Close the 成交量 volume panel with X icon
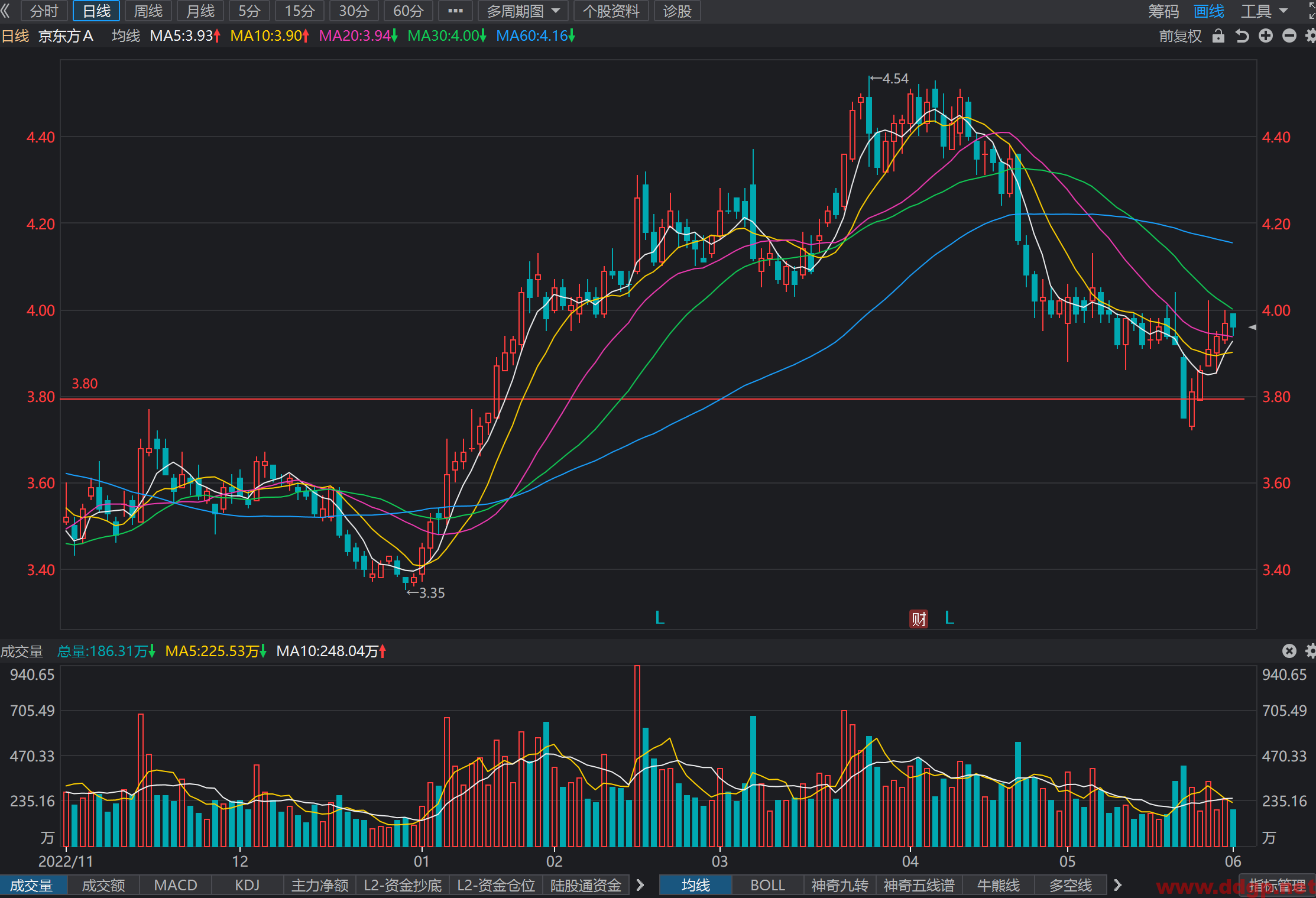The image size is (1316, 898). pyautogui.click(x=1289, y=651)
